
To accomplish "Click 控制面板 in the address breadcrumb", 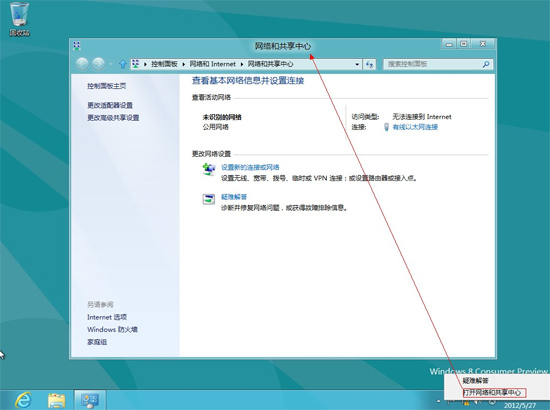I will click(164, 64).
